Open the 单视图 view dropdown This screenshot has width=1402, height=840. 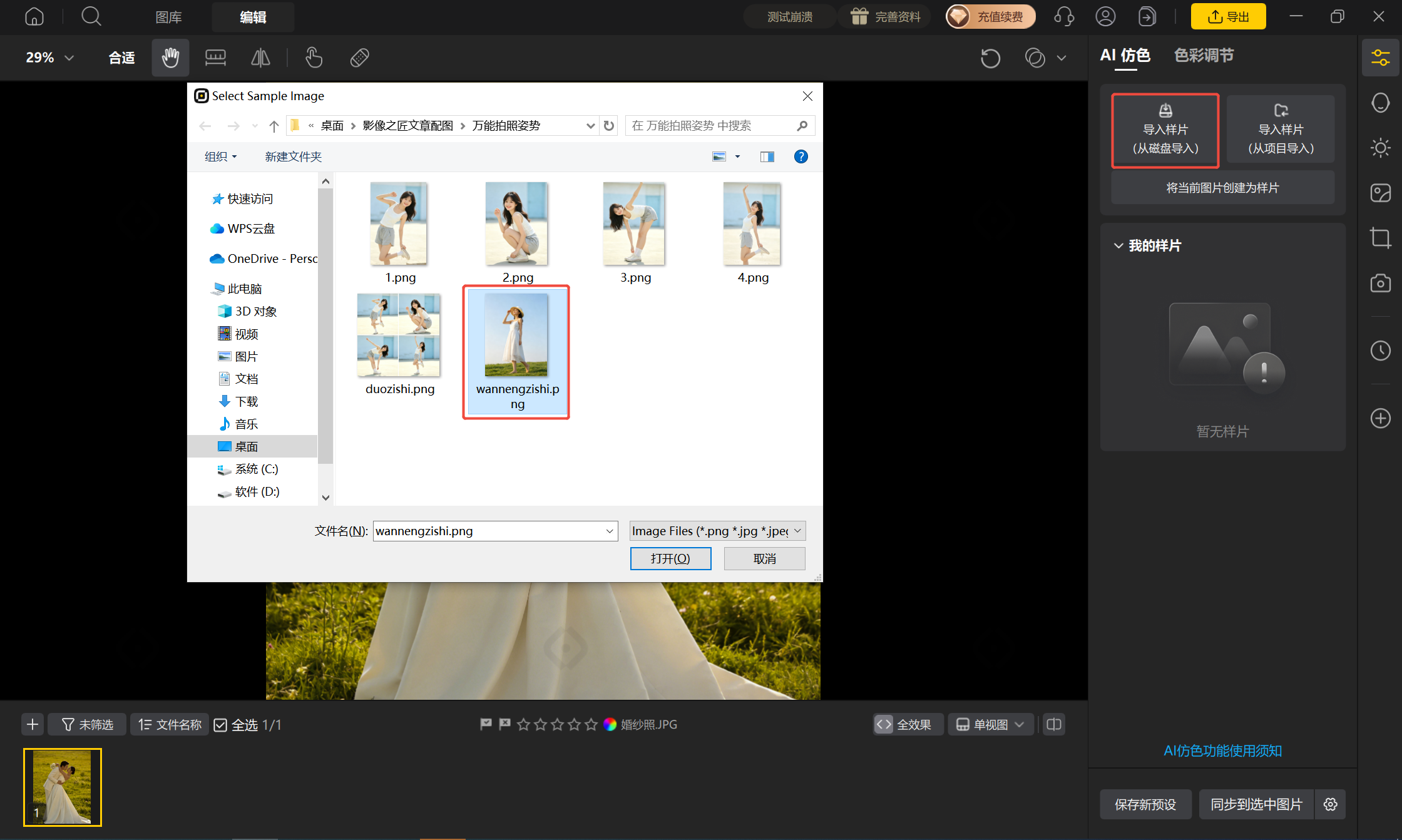point(990,725)
